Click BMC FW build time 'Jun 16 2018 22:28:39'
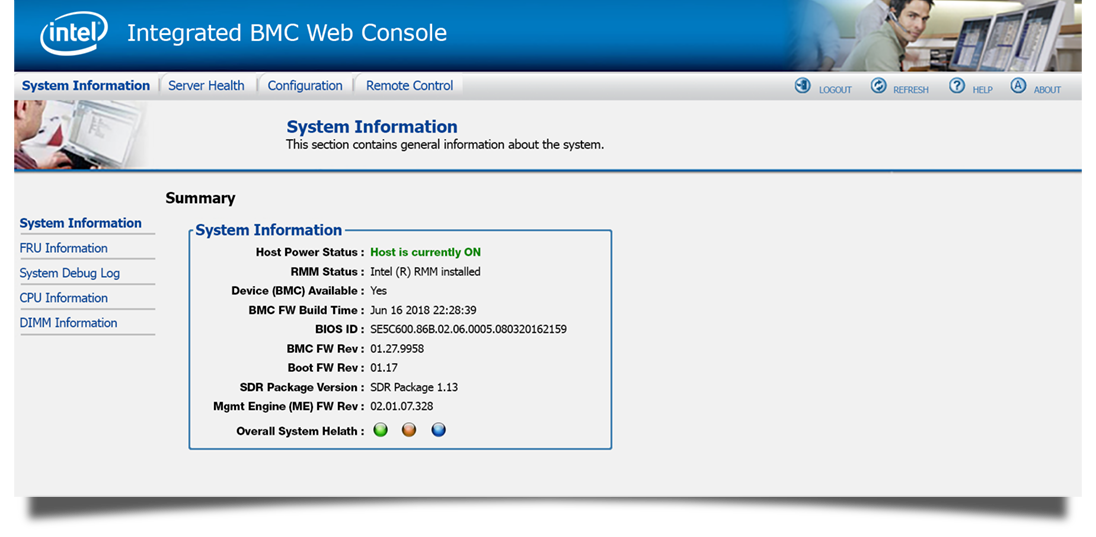This screenshot has width=1096, height=537. pos(424,310)
